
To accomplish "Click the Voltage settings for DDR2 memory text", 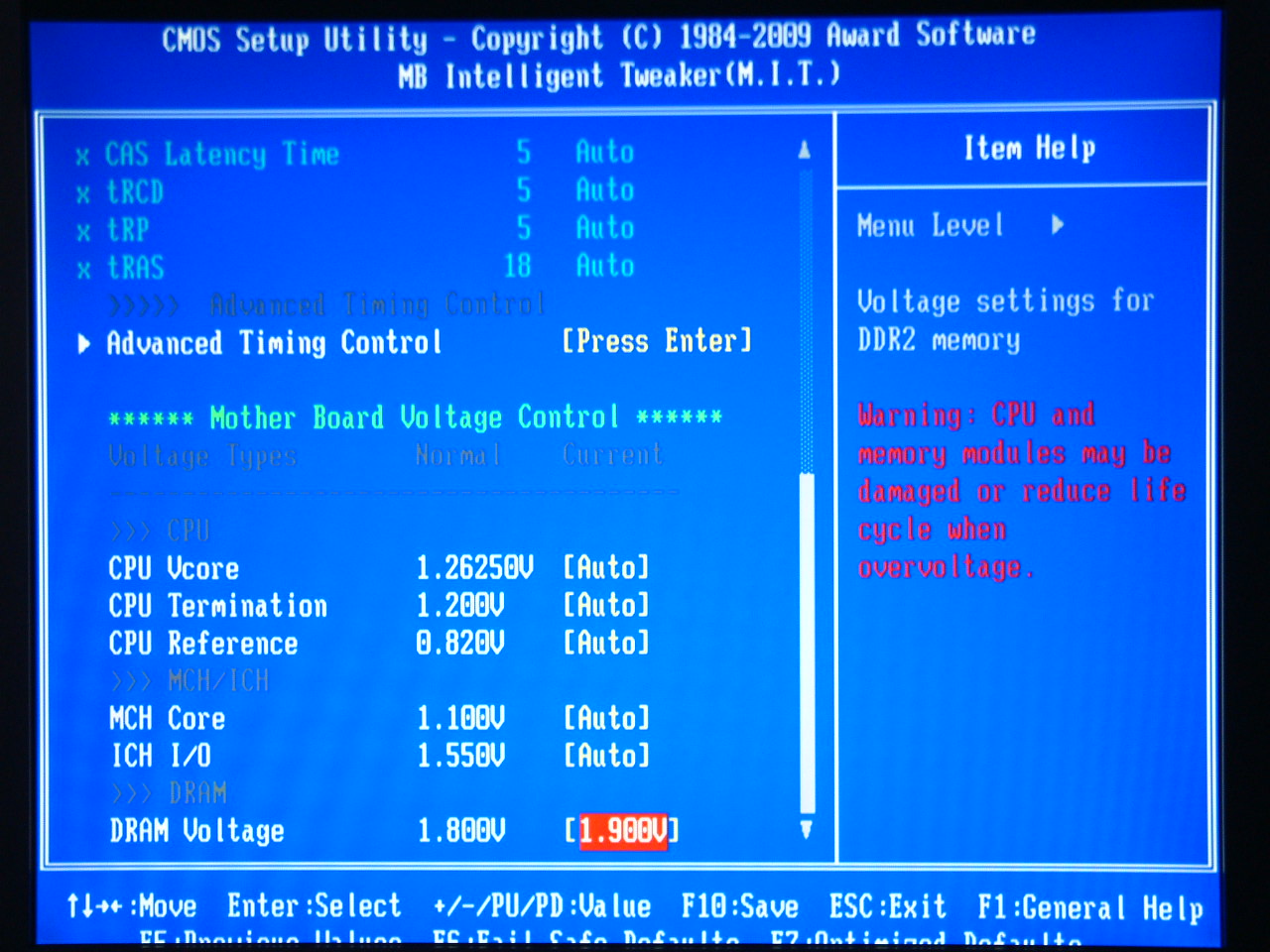I will pyautogui.click(x=1005, y=320).
